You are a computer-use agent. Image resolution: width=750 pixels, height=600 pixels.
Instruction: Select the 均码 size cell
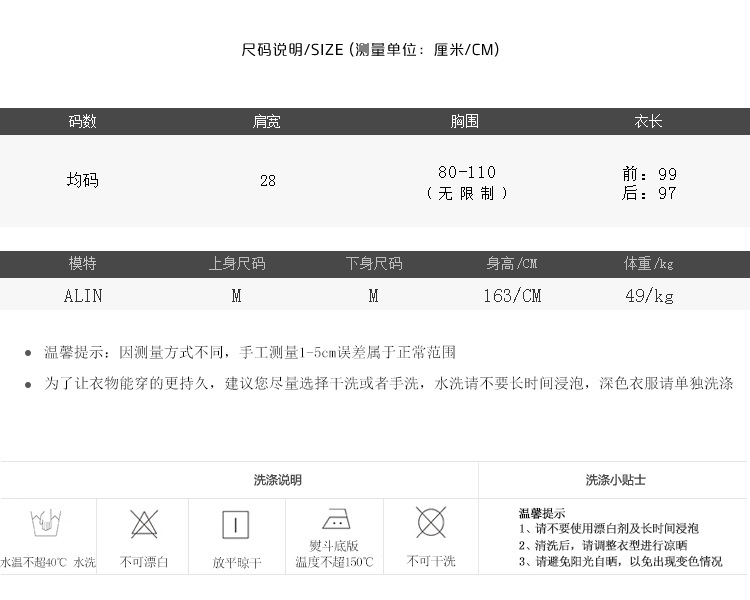tap(82, 181)
